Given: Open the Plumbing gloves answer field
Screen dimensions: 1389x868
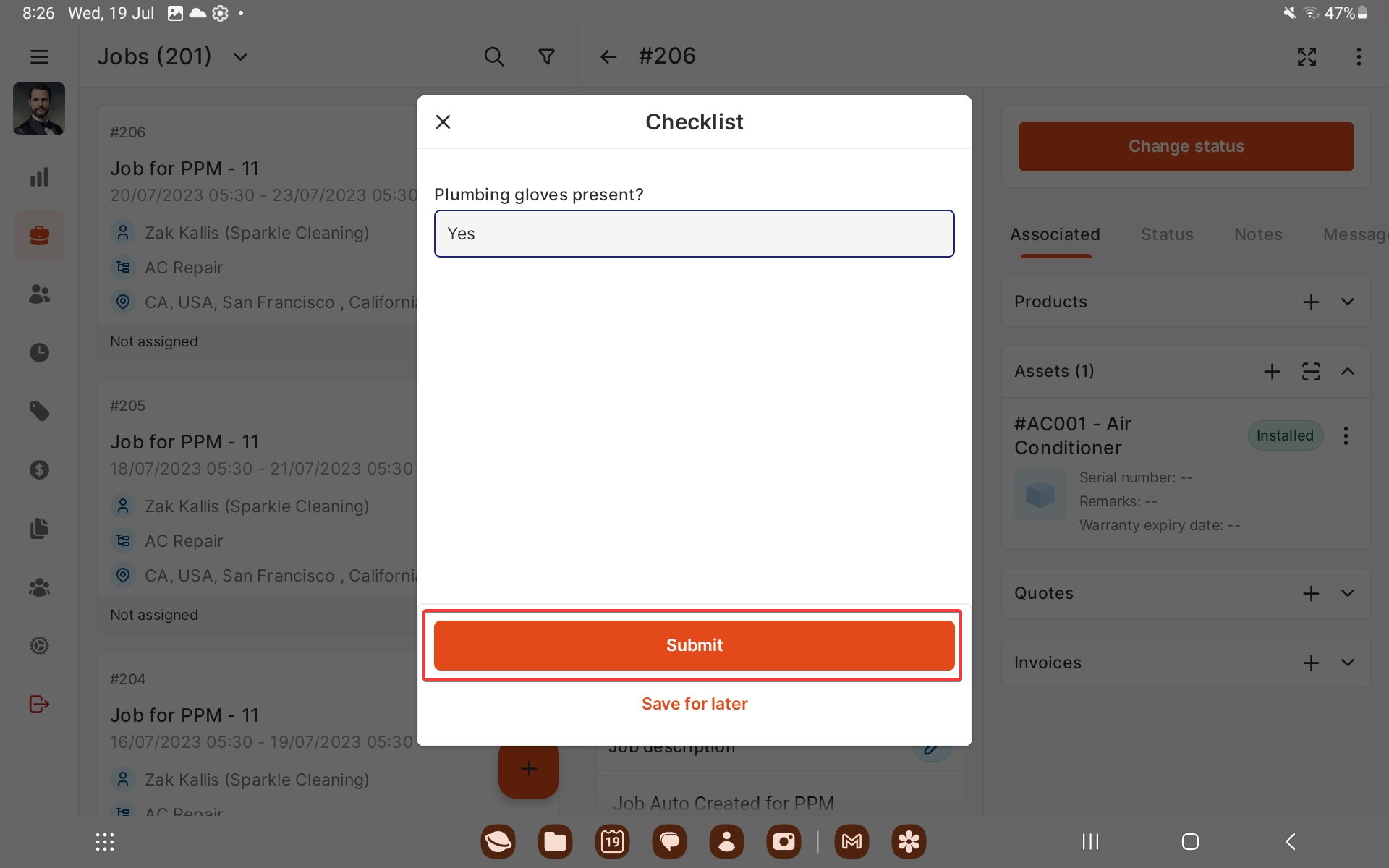Looking at the screenshot, I should (694, 234).
